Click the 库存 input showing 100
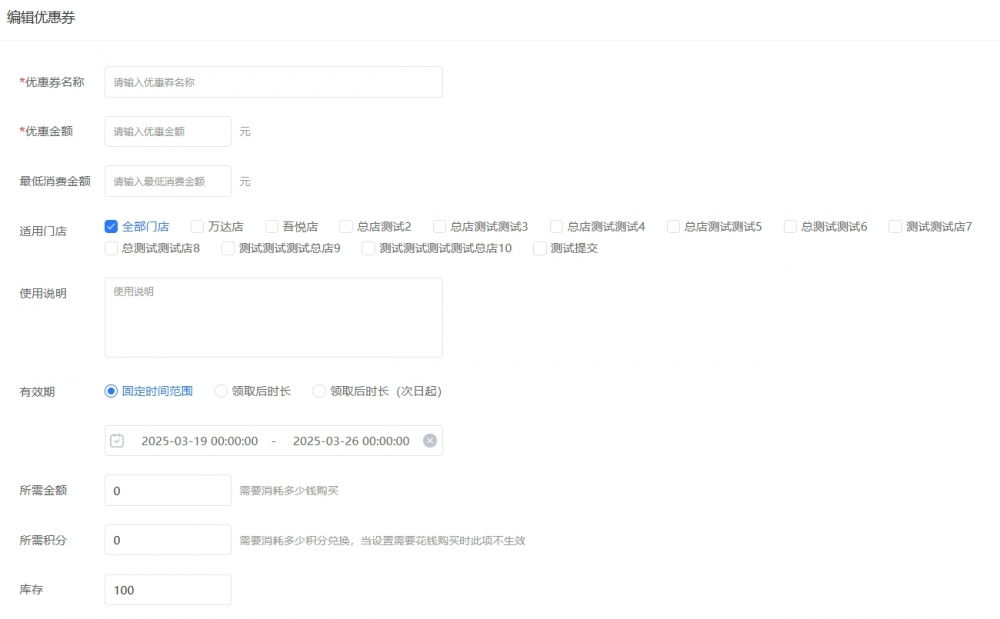Image resolution: width=1000 pixels, height=619 pixels. tap(167, 589)
